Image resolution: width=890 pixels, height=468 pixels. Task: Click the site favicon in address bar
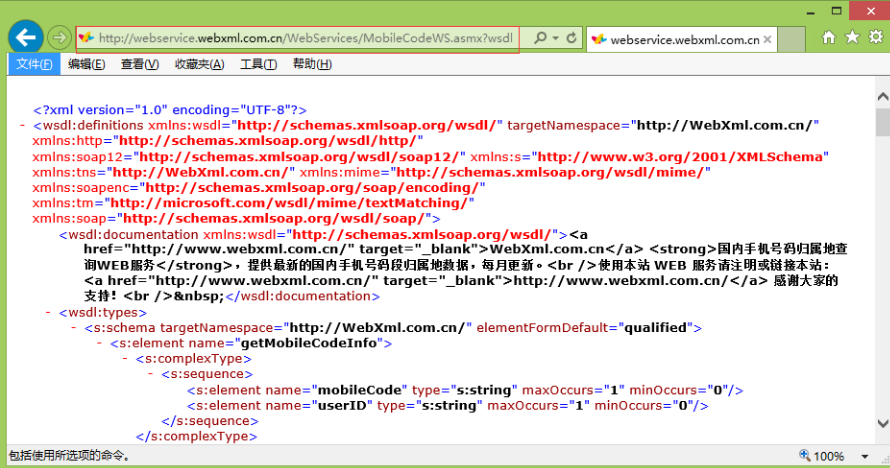pyautogui.click(x=86, y=38)
